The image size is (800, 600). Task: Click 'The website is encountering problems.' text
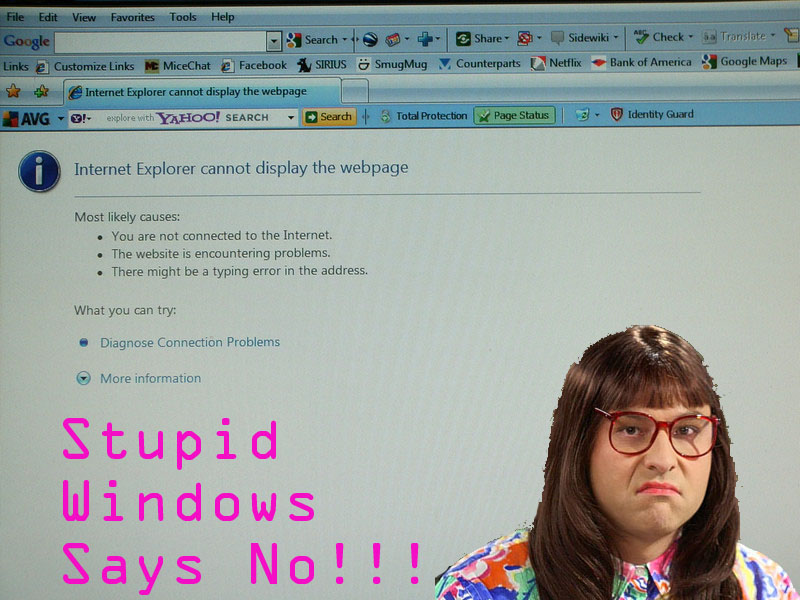point(221,254)
